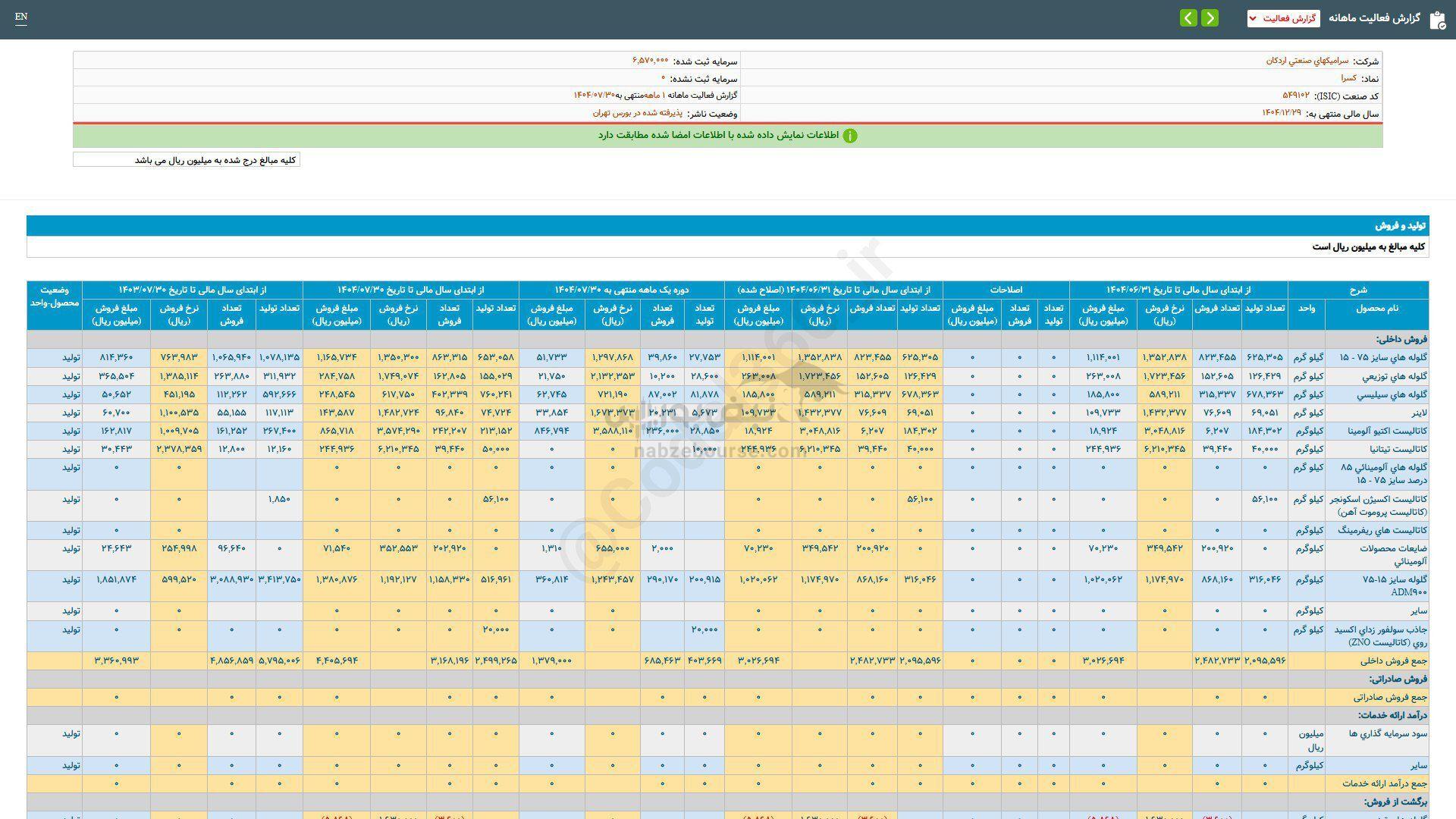Click the ISIC industry code value
This screenshot has height=819, width=1456.
(x=1295, y=96)
